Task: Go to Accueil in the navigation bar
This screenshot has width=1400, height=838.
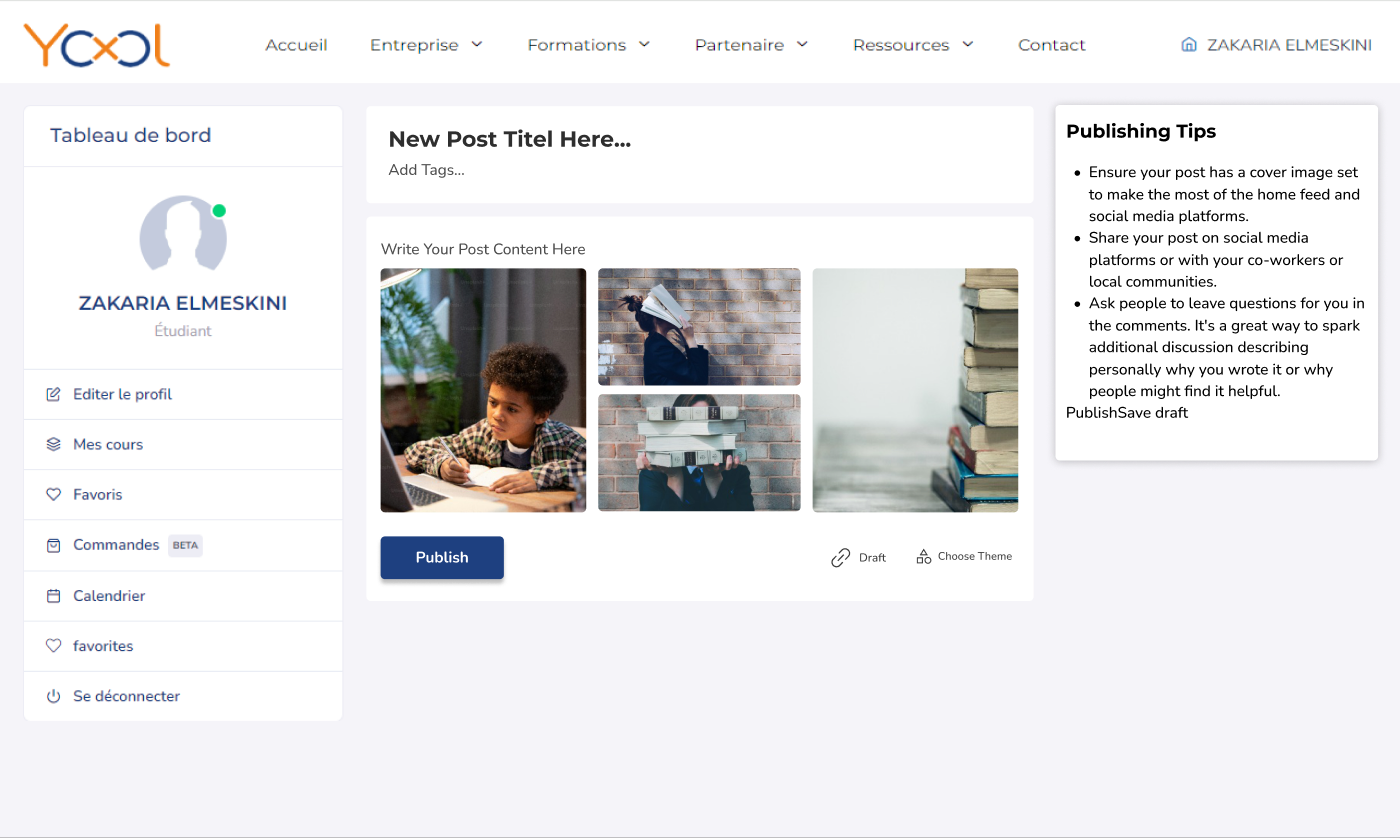Action: [x=296, y=45]
